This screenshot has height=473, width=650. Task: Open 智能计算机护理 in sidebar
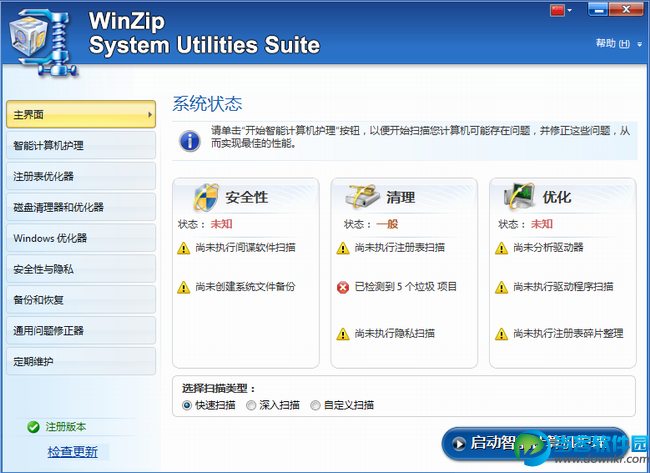pyautogui.click(x=81, y=145)
